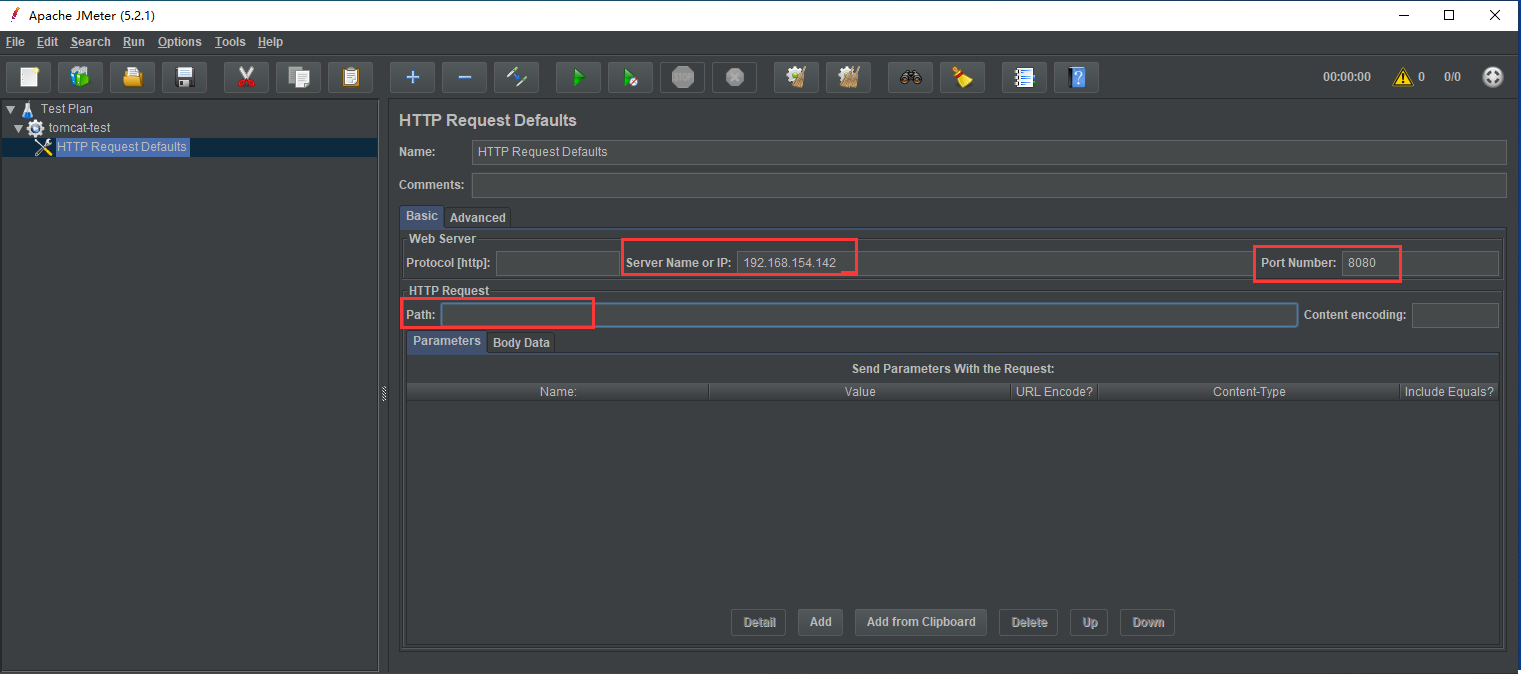Click the Toggle enable/disable icon
The height and width of the screenshot is (674, 1521).
coord(516,77)
